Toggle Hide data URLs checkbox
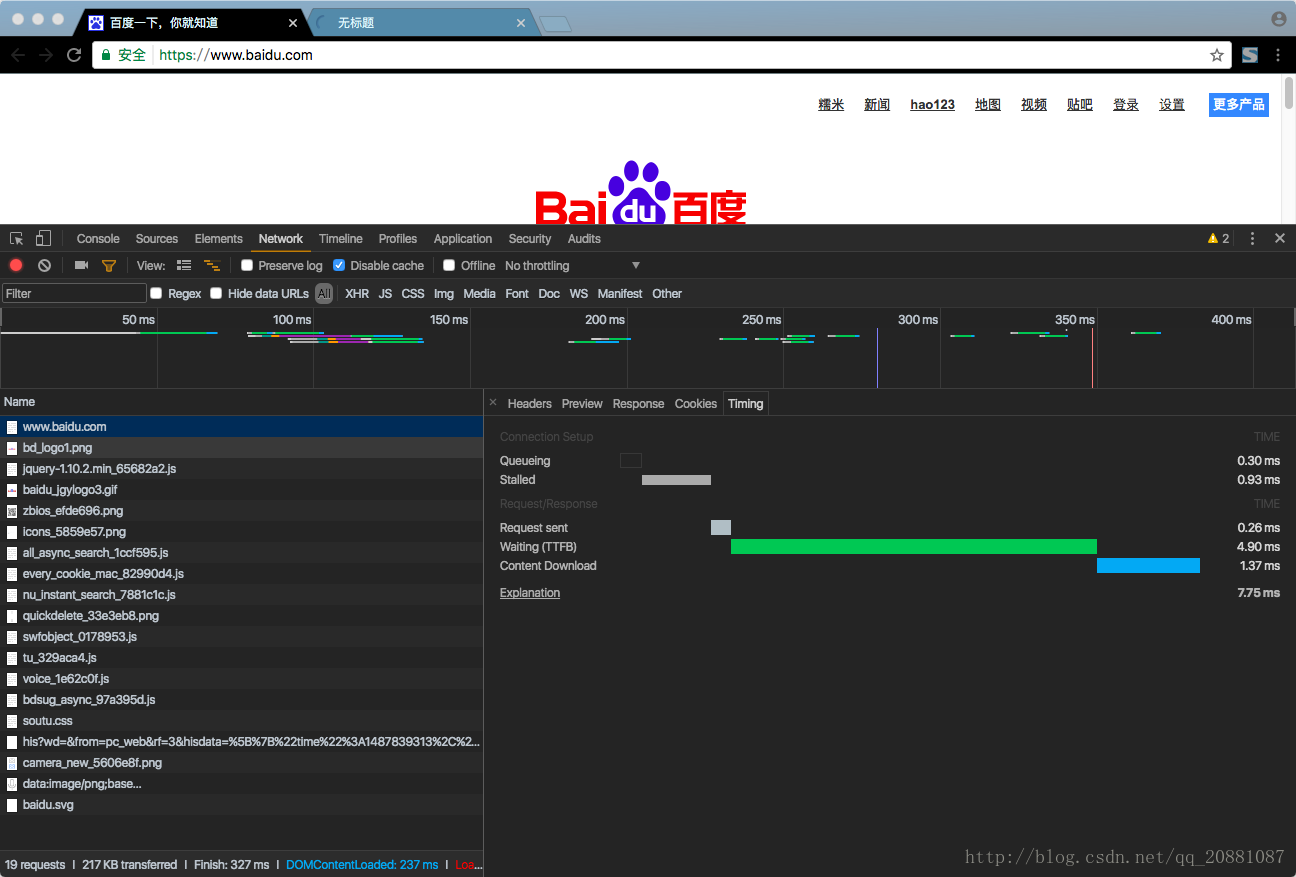This screenshot has height=877, width=1296. (x=216, y=293)
